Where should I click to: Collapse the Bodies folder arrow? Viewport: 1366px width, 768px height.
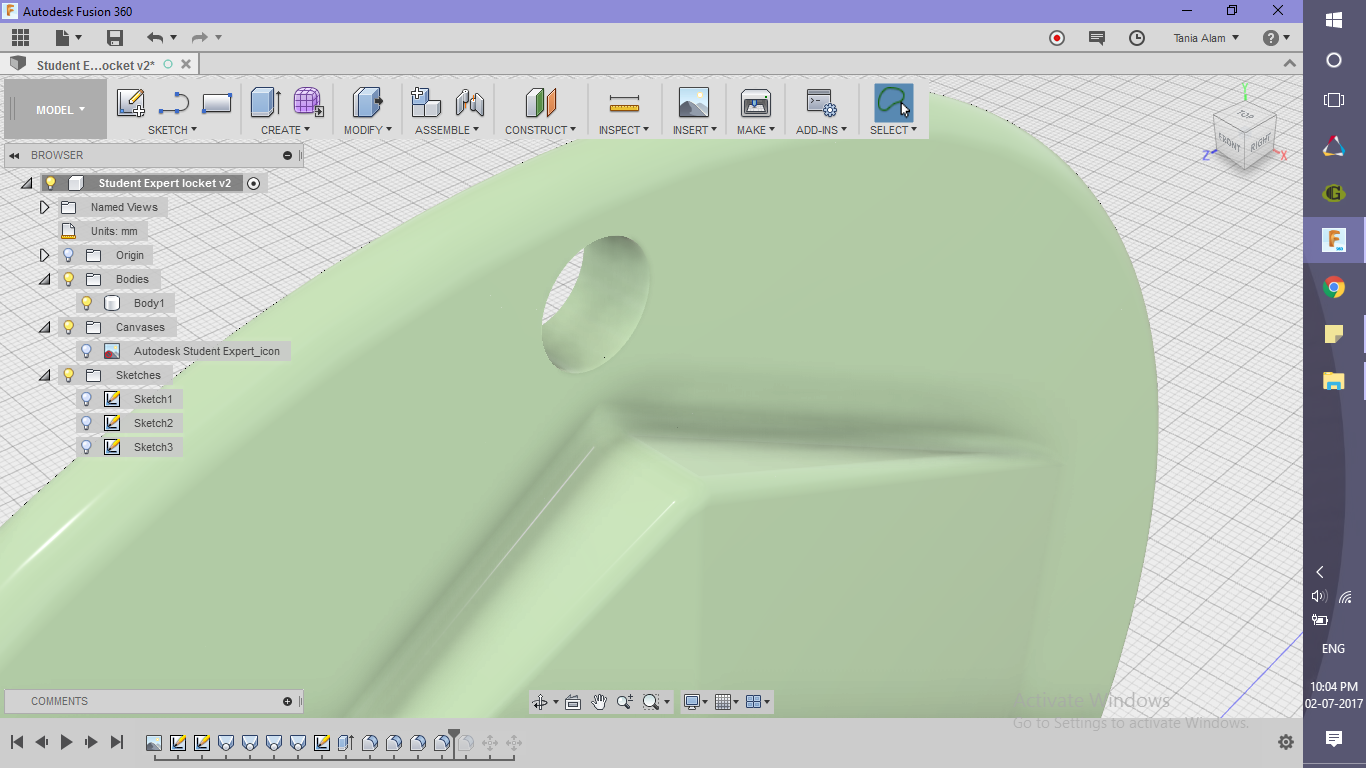pos(44,279)
